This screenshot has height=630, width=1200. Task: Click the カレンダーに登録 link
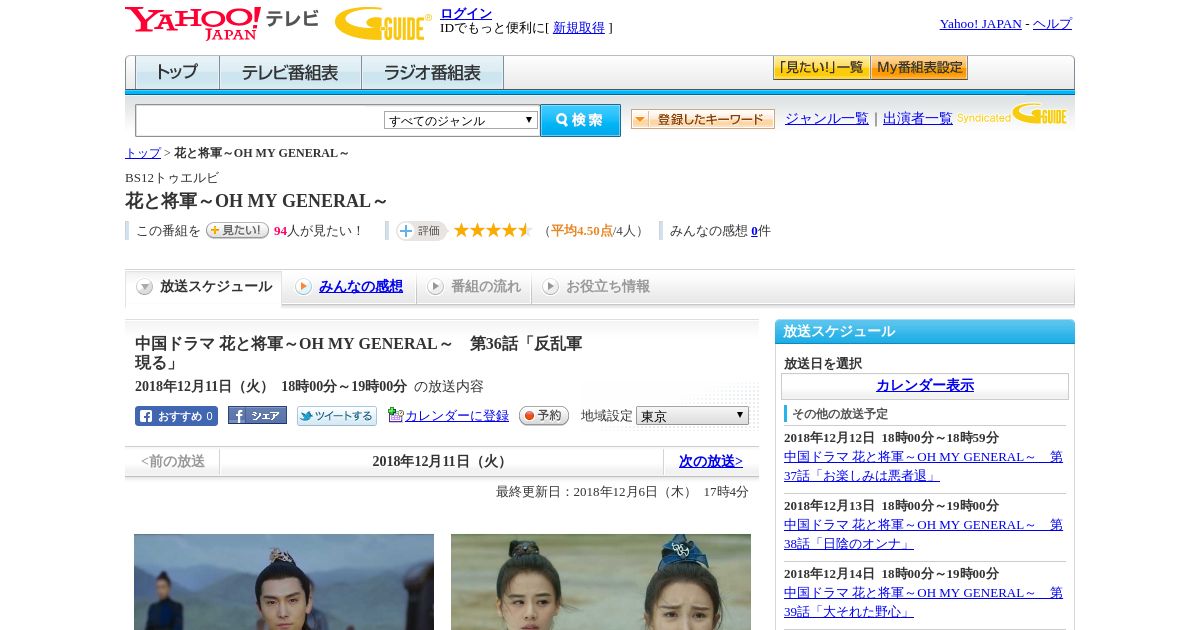click(x=457, y=416)
